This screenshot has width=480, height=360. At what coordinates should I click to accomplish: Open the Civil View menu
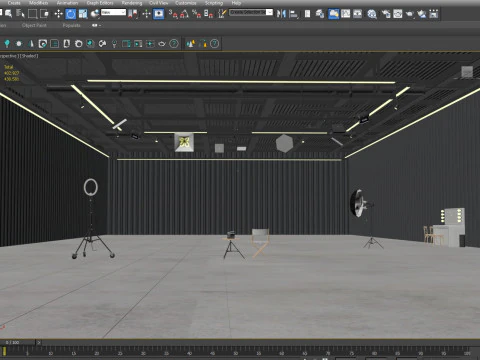pyautogui.click(x=159, y=3)
